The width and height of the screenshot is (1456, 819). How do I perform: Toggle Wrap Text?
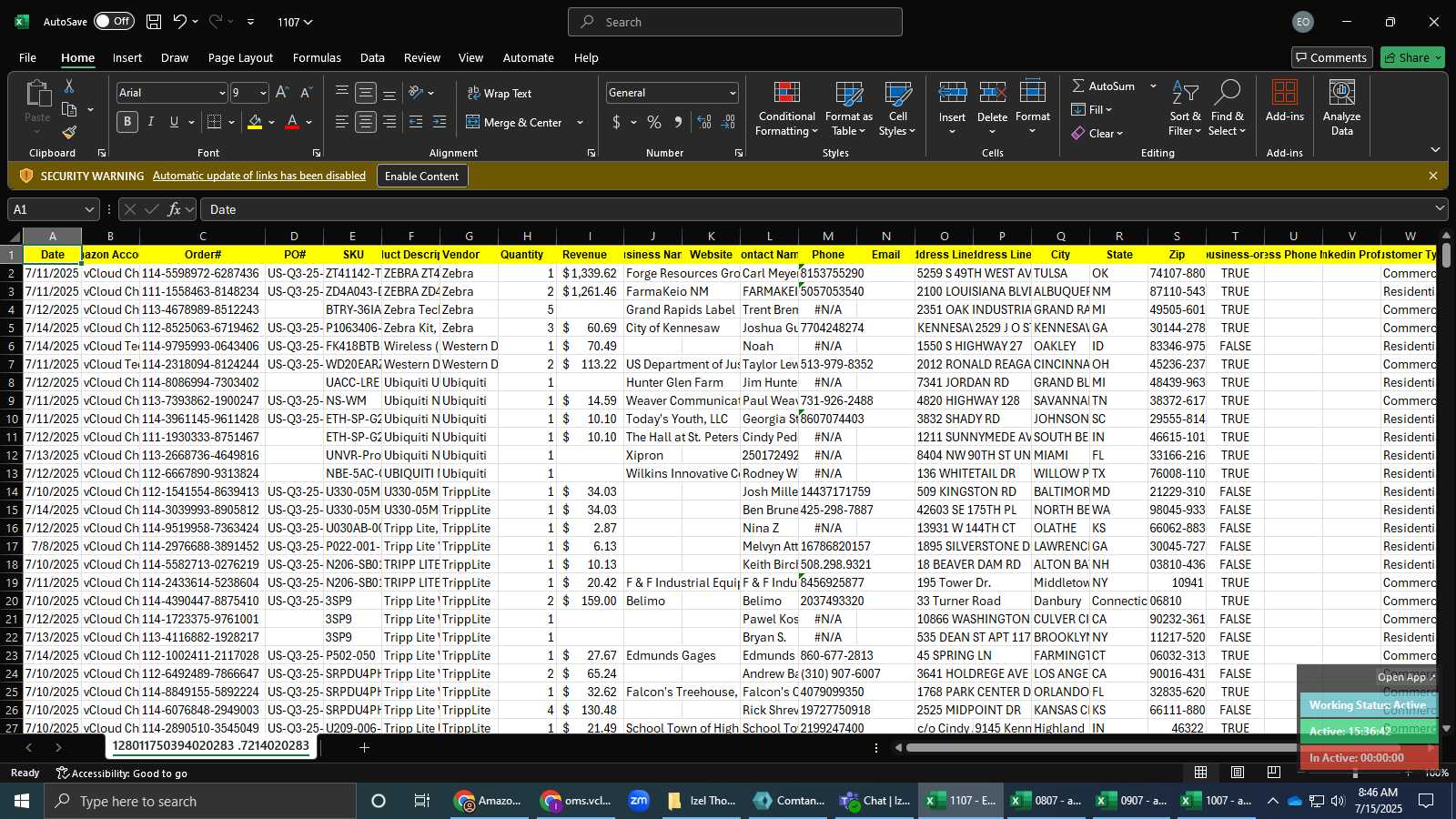tap(499, 93)
